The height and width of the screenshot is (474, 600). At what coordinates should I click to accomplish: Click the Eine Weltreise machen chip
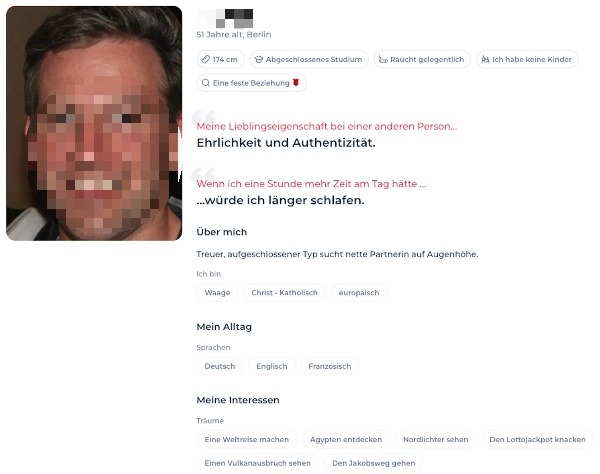coord(247,440)
